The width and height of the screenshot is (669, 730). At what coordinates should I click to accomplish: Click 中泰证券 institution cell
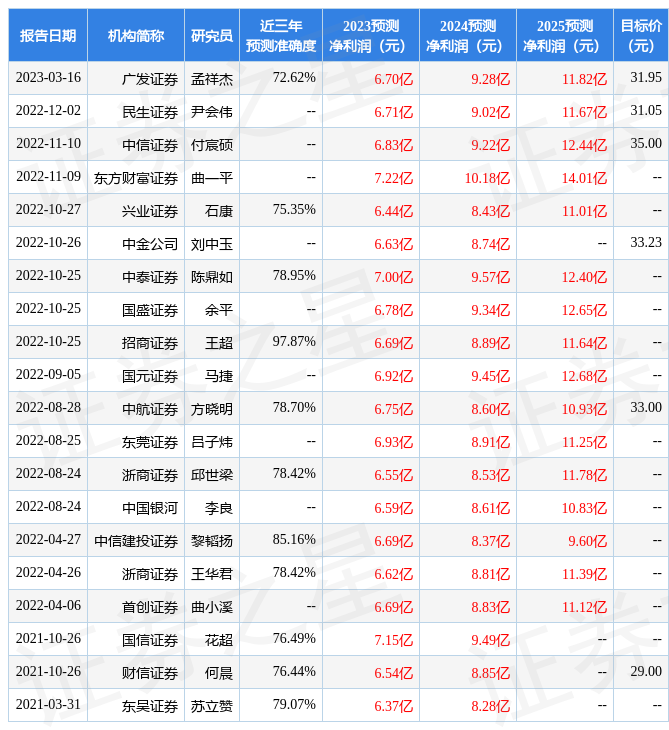coord(150,277)
